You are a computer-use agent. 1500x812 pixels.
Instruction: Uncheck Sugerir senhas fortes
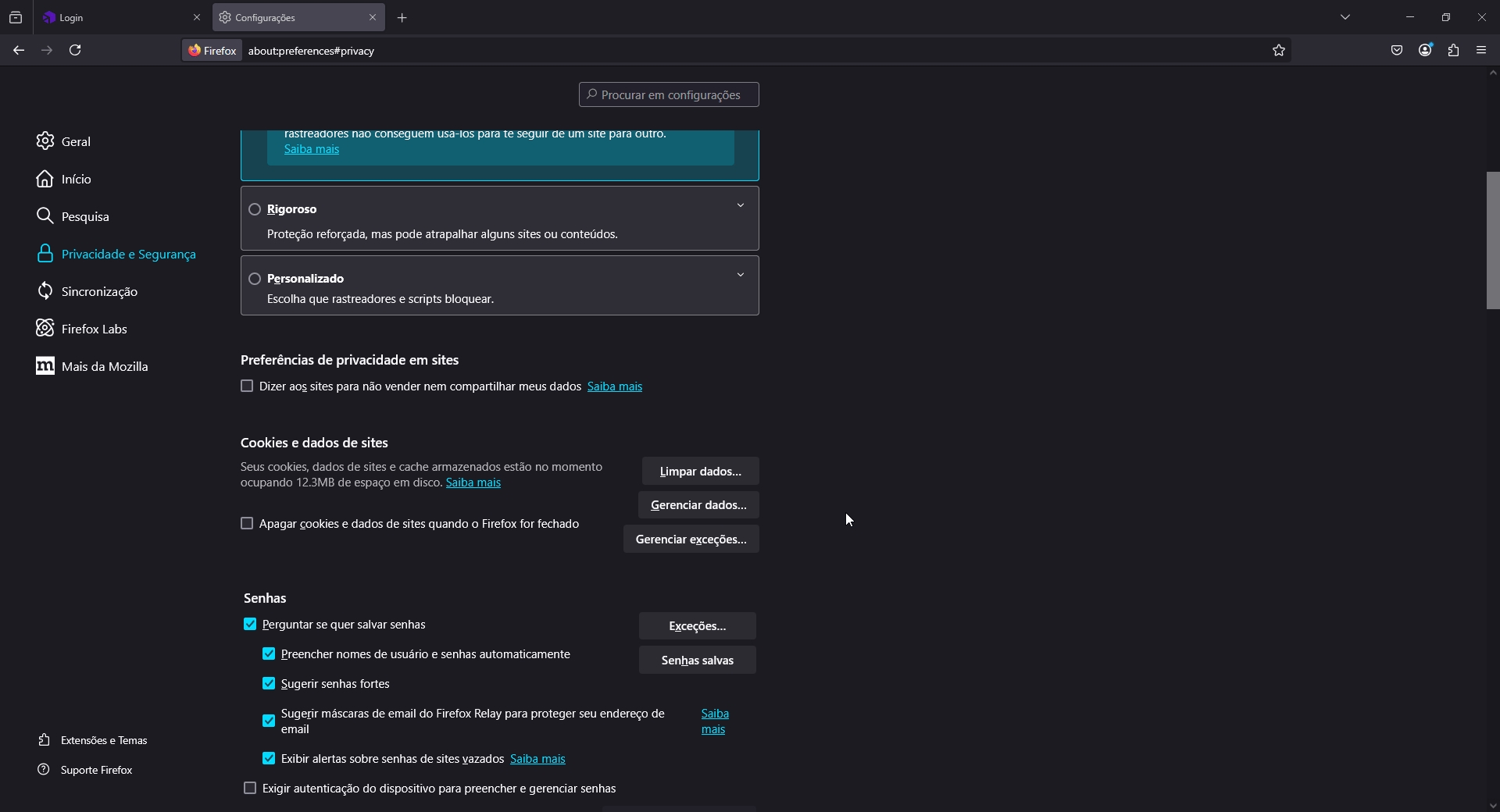(x=269, y=684)
